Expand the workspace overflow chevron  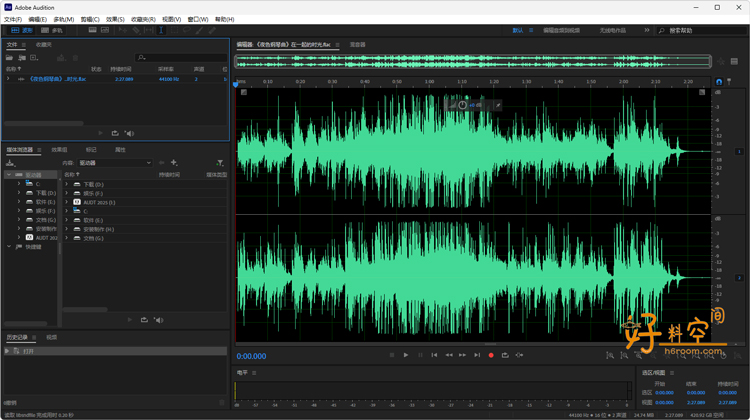(647, 30)
